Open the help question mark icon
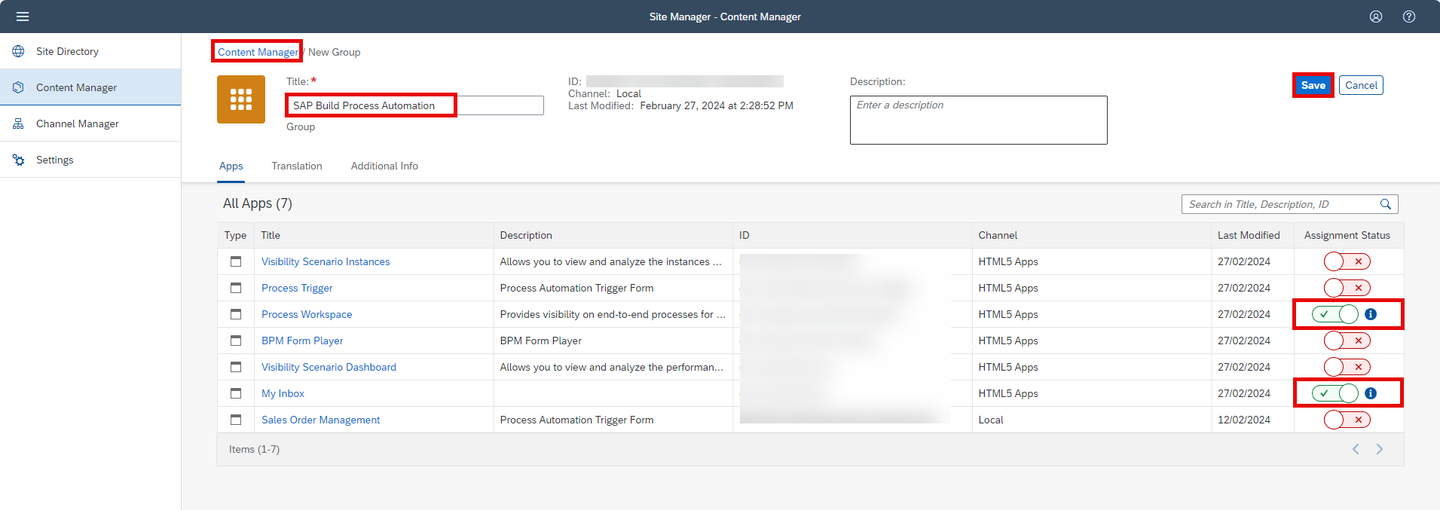This screenshot has width=1440, height=510. coord(1409,16)
